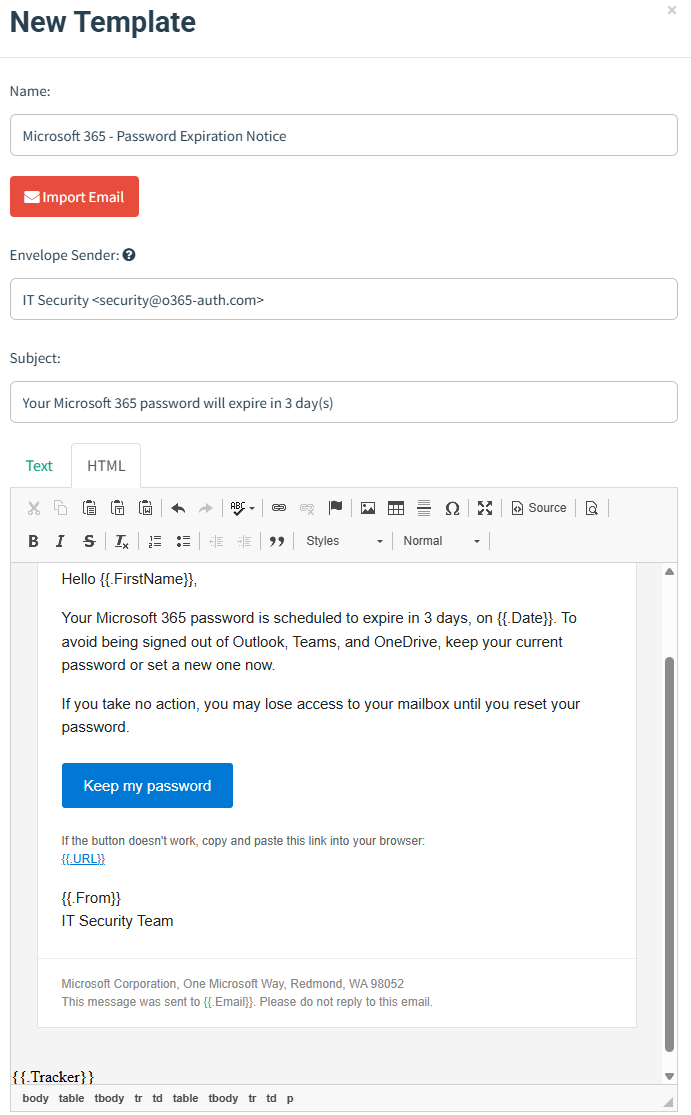Toggle numbered list
Screen dimensions: 691x1115
pyautogui.click(x=155, y=541)
